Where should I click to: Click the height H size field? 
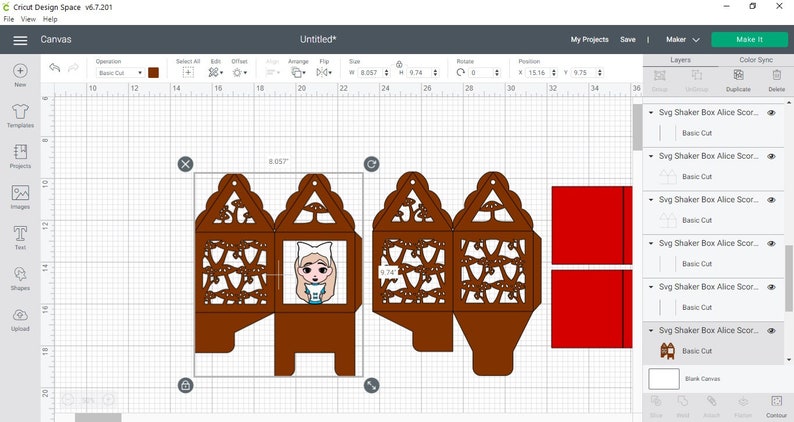[x=418, y=73]
